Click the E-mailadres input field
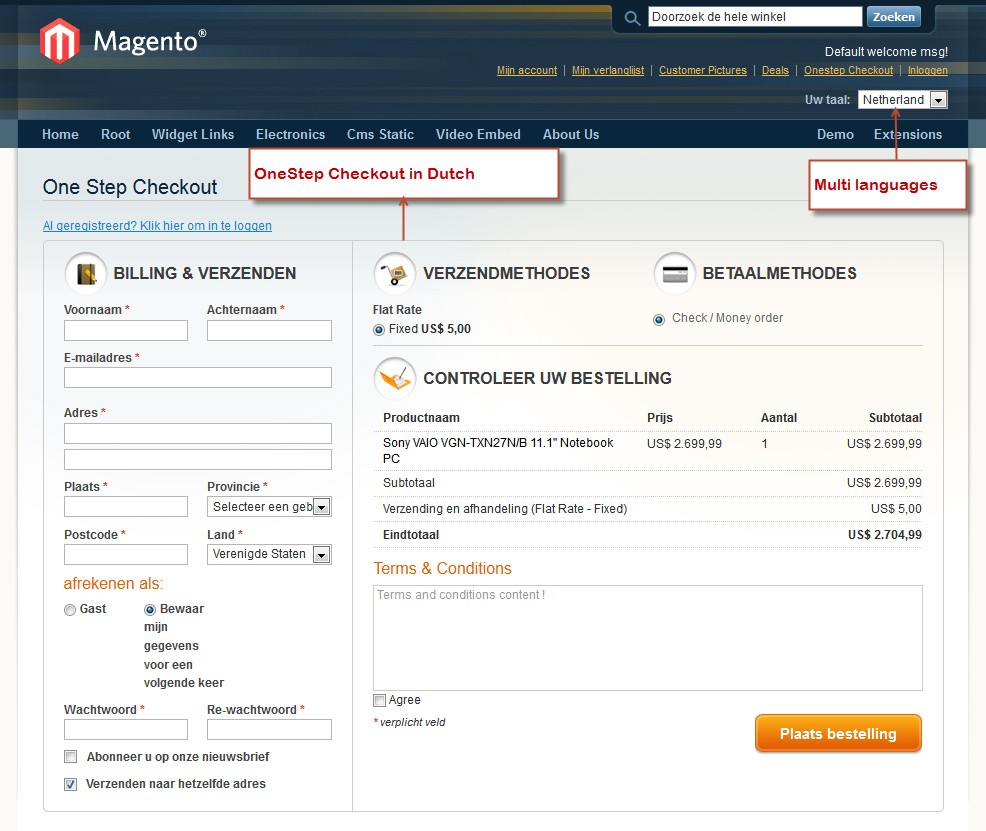The width and height of the screenshot is (986, 831). point(197,377)
